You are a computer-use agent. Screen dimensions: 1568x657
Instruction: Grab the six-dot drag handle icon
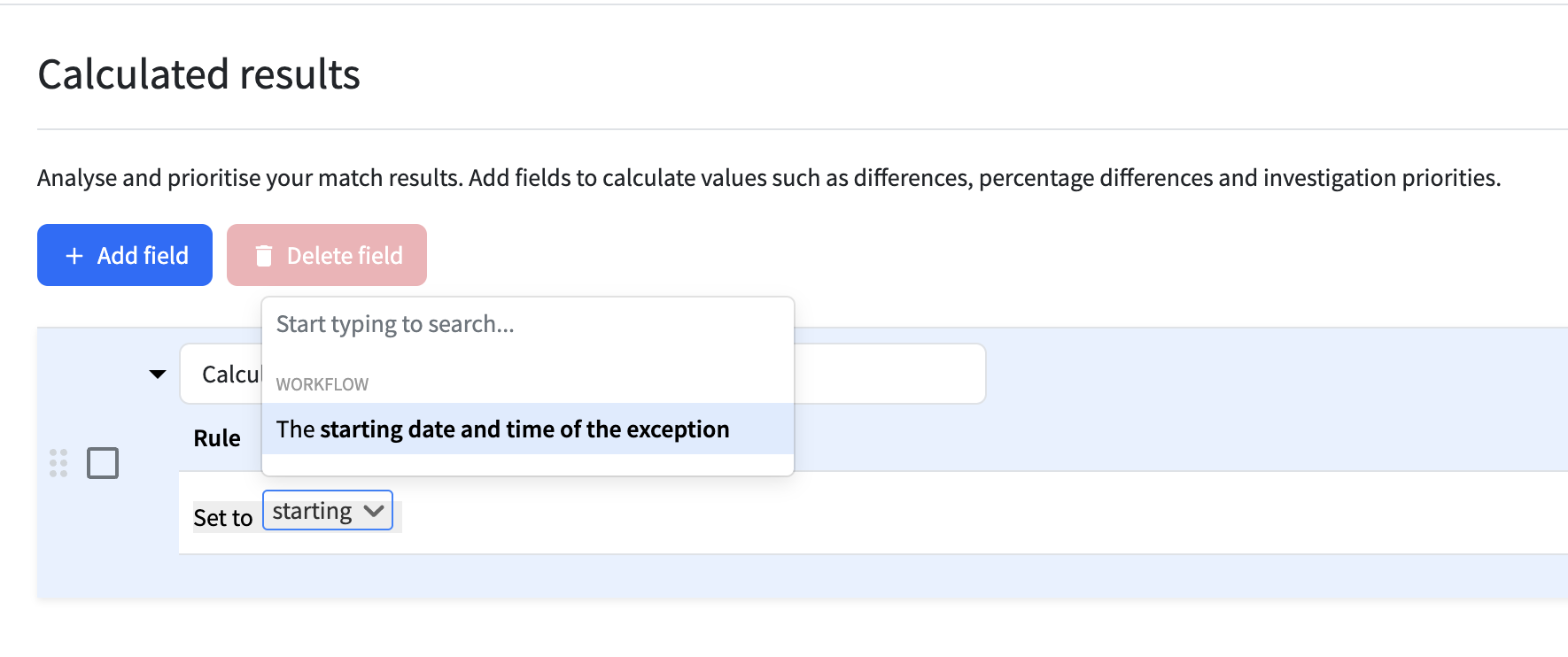(58, 463)
